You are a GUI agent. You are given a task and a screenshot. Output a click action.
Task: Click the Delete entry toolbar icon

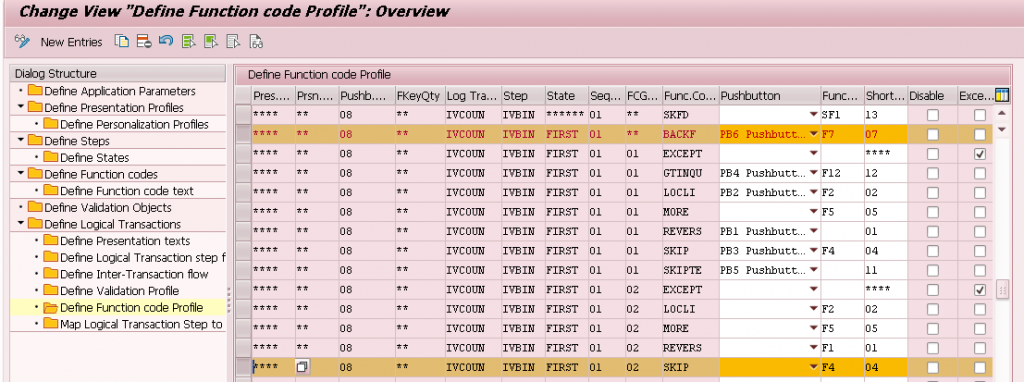pyautogui.click(x=144, y=42)
